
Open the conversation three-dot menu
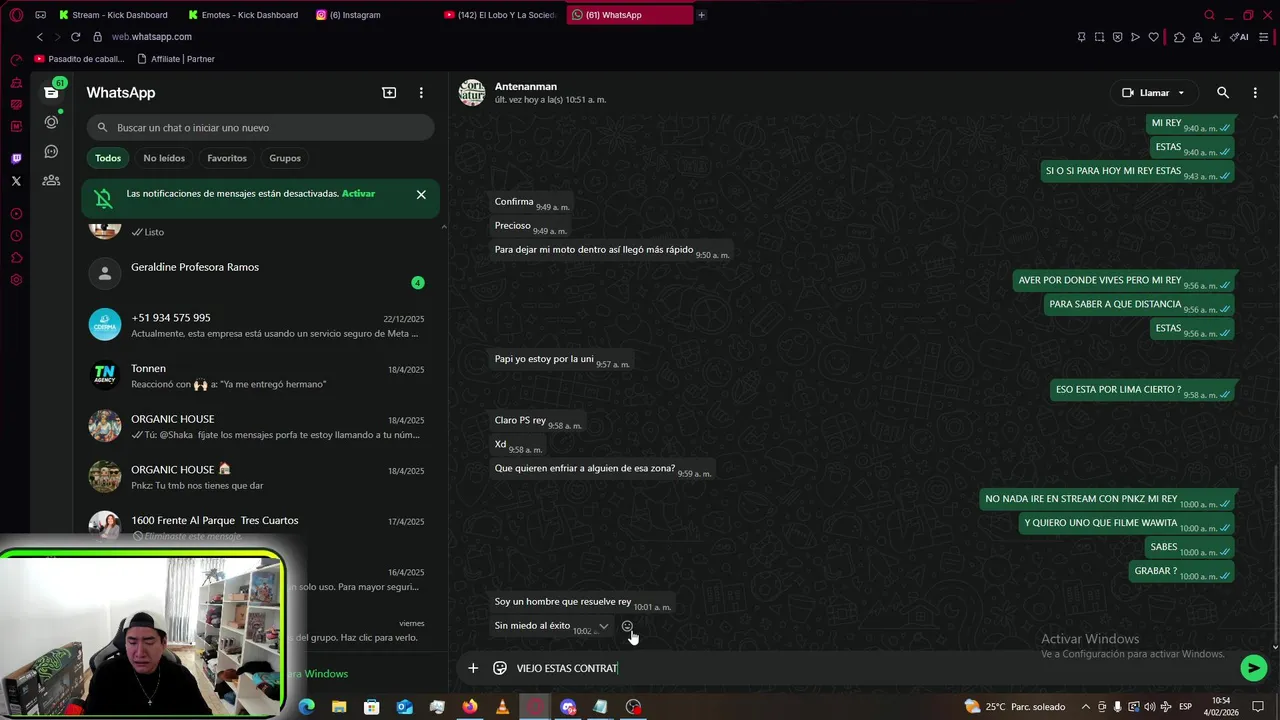tap(1255, 92)
